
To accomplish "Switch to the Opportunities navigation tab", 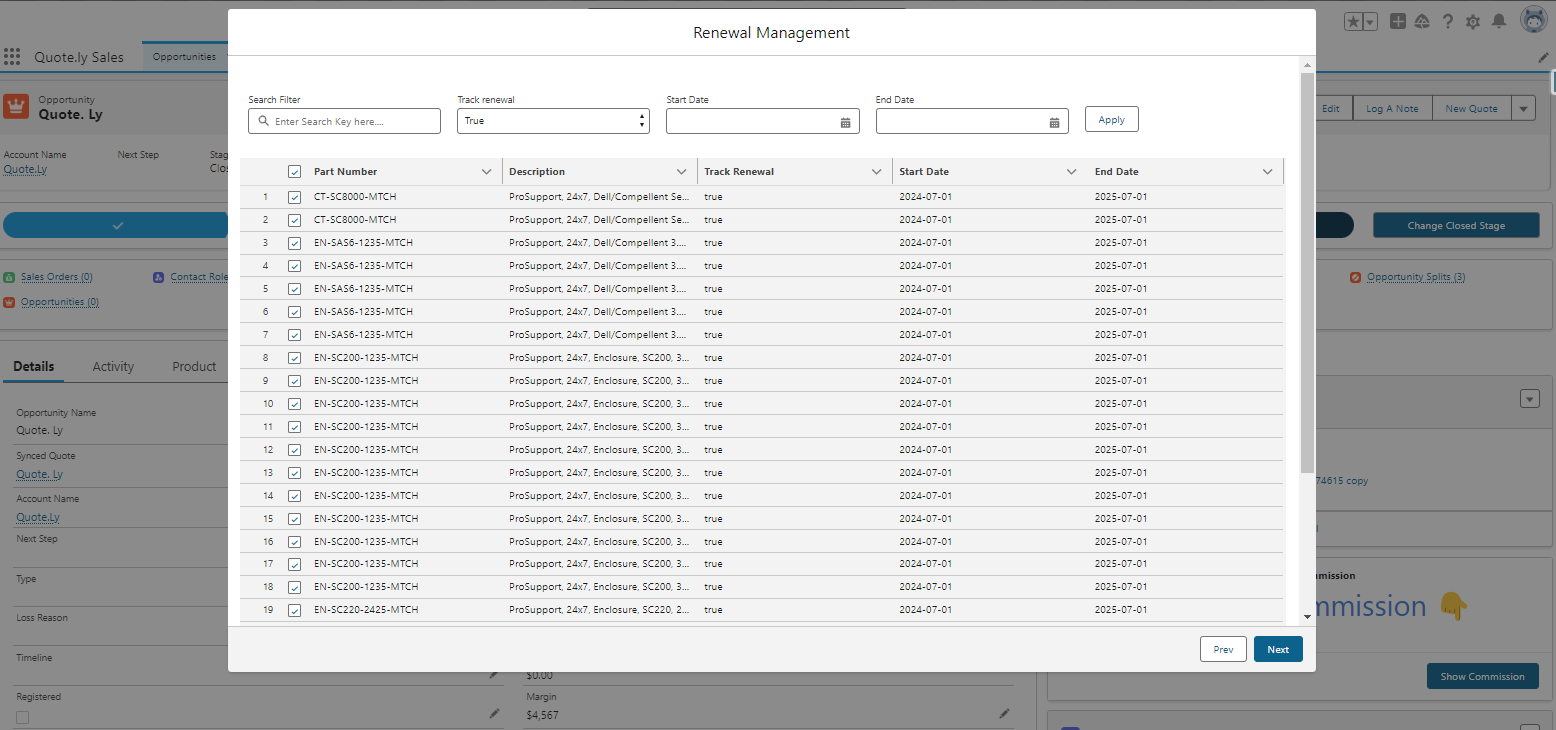I will coord(184,57).
